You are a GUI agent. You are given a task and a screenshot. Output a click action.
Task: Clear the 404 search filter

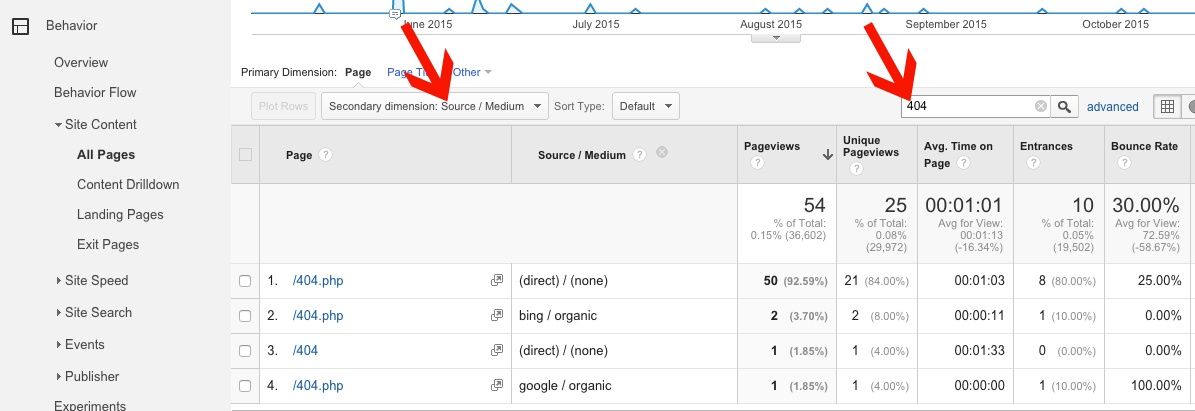coord(1041,106)
